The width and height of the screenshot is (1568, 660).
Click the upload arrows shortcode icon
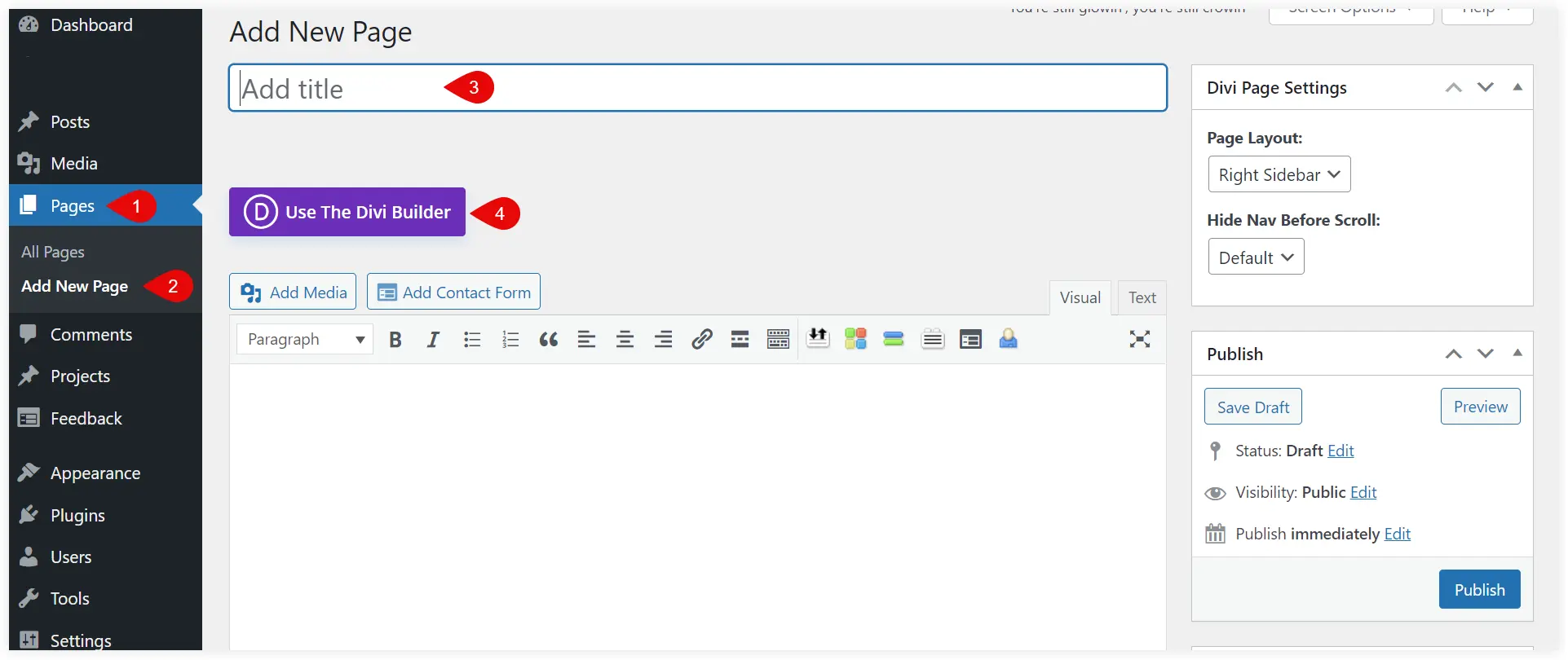818,338
